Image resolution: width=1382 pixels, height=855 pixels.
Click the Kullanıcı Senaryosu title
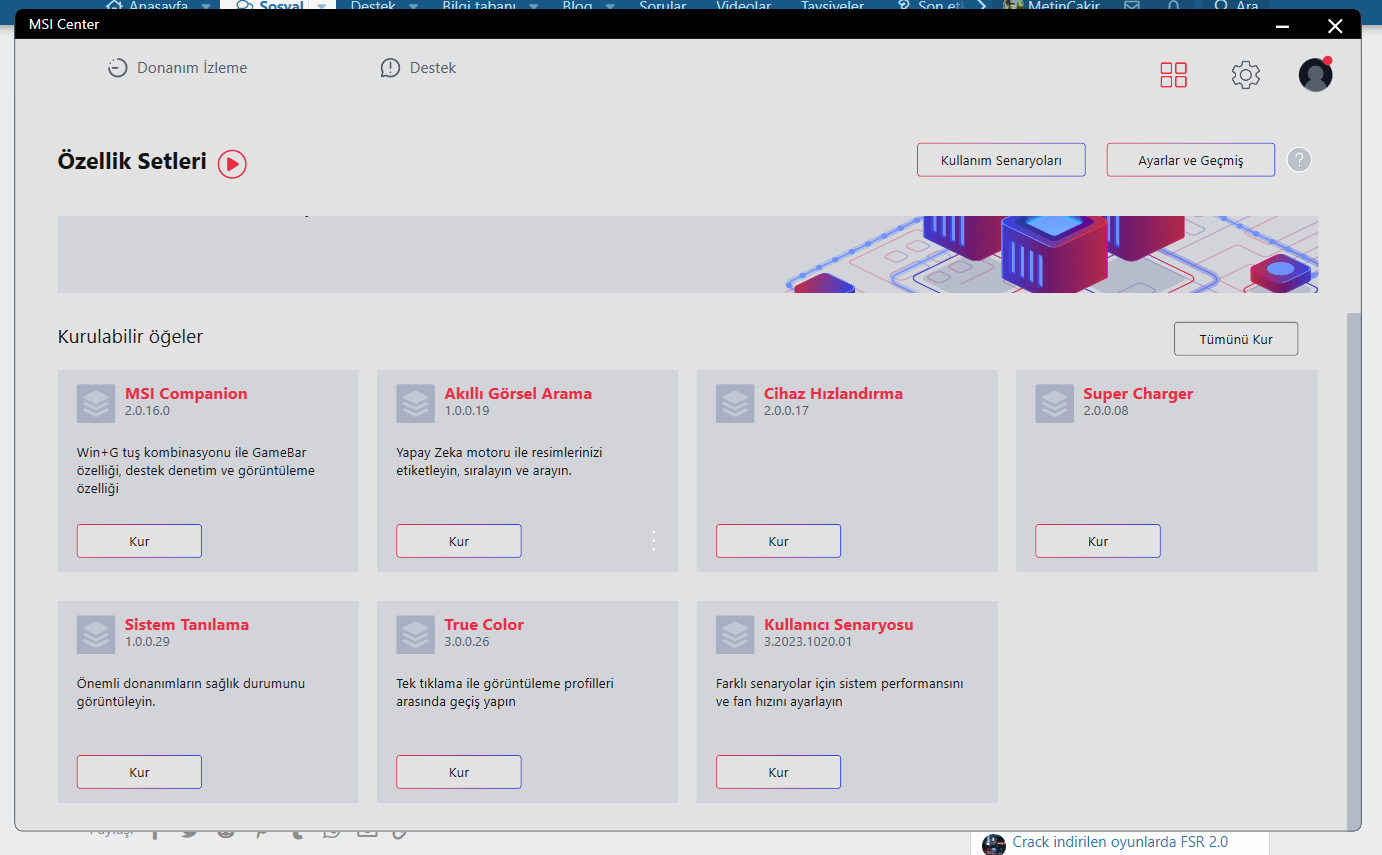[x=839, y=625]
